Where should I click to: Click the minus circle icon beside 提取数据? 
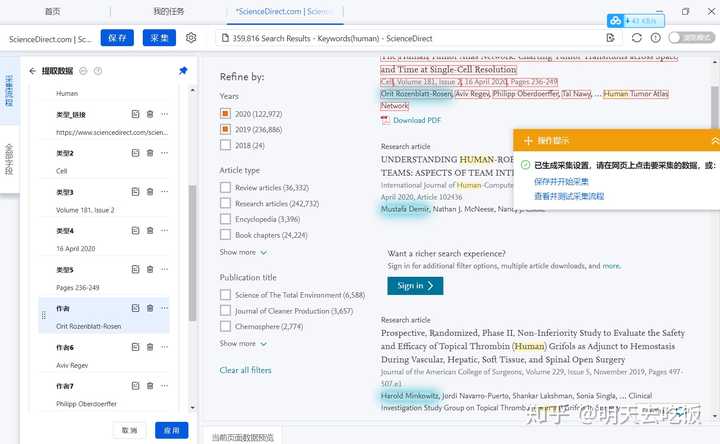pyautogui.click(x=83, y=71)
